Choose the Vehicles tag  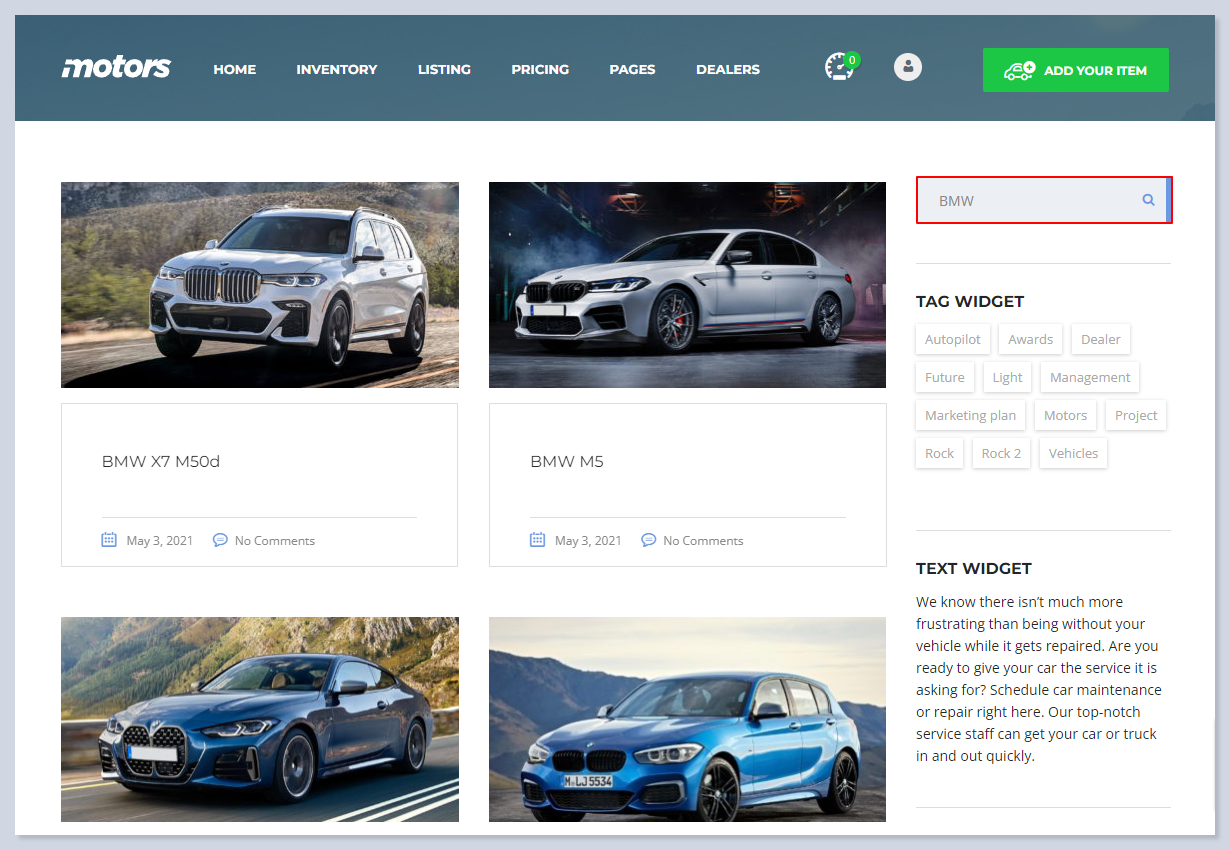pyautogui.click(x=1073, y=453)
